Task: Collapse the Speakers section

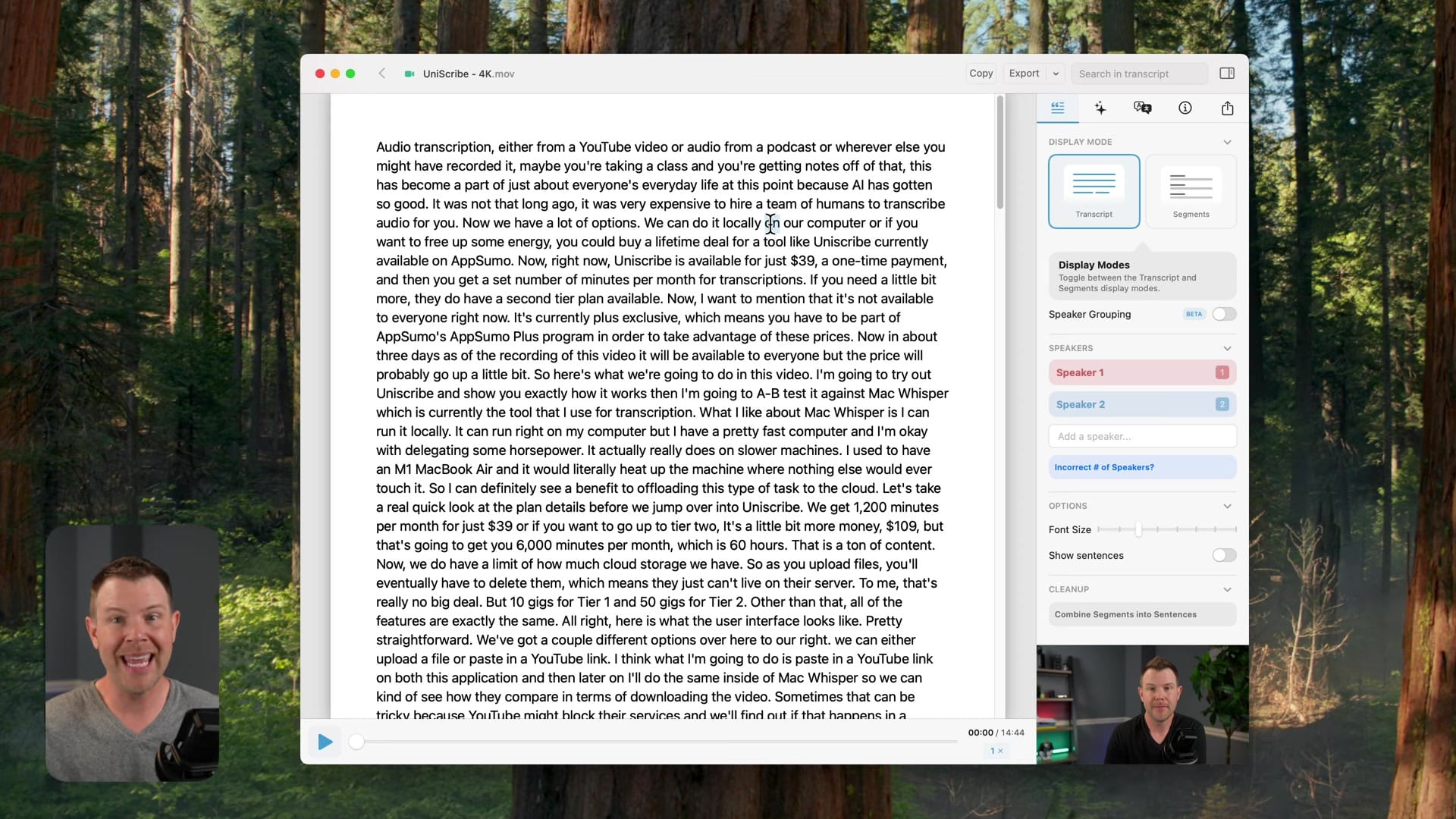Action: pyautogui.click(x=1227, y=348)
